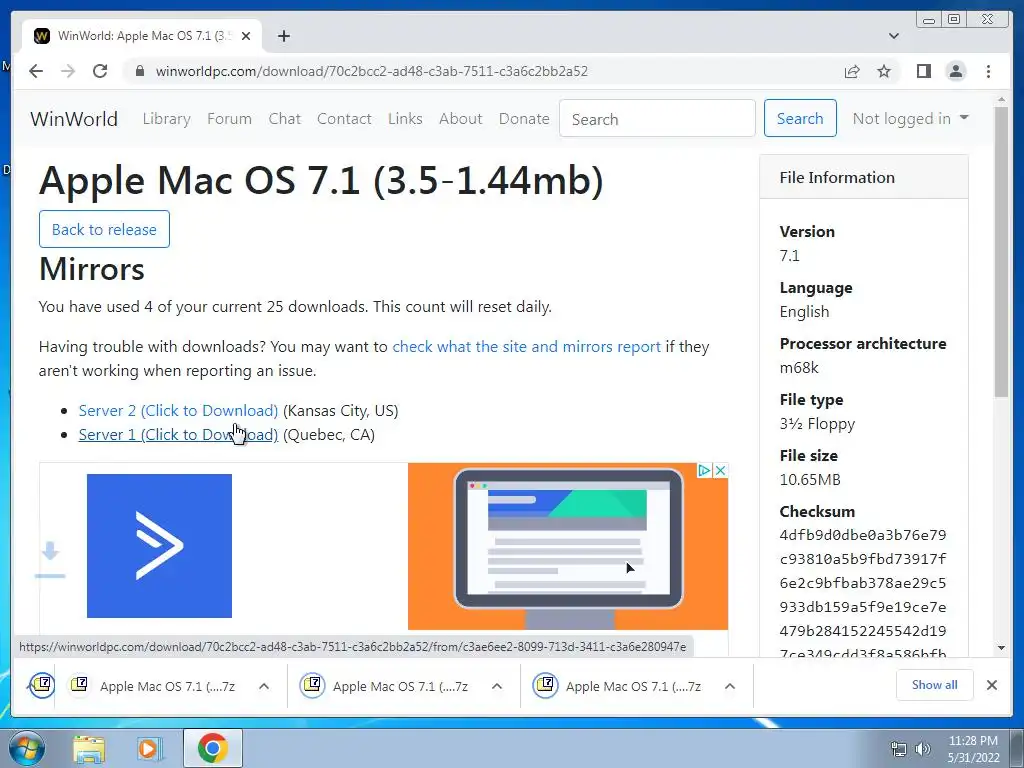
Task: Click the m68k processor architecture value
Action: 799,368
